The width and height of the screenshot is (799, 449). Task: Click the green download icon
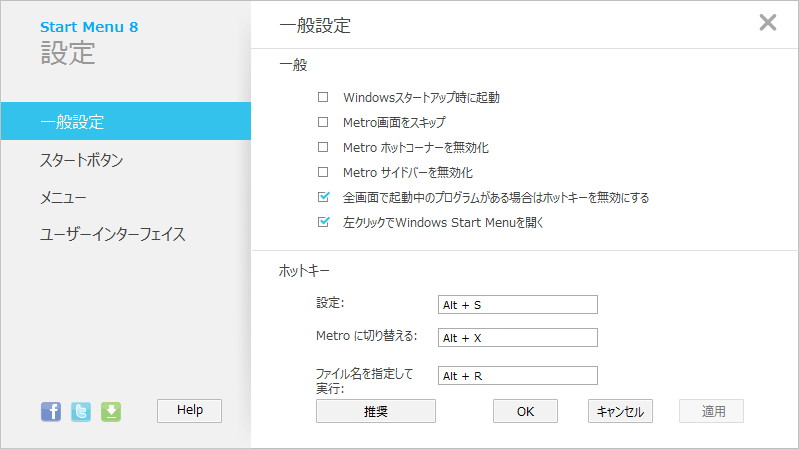click(x=111, y=411)
